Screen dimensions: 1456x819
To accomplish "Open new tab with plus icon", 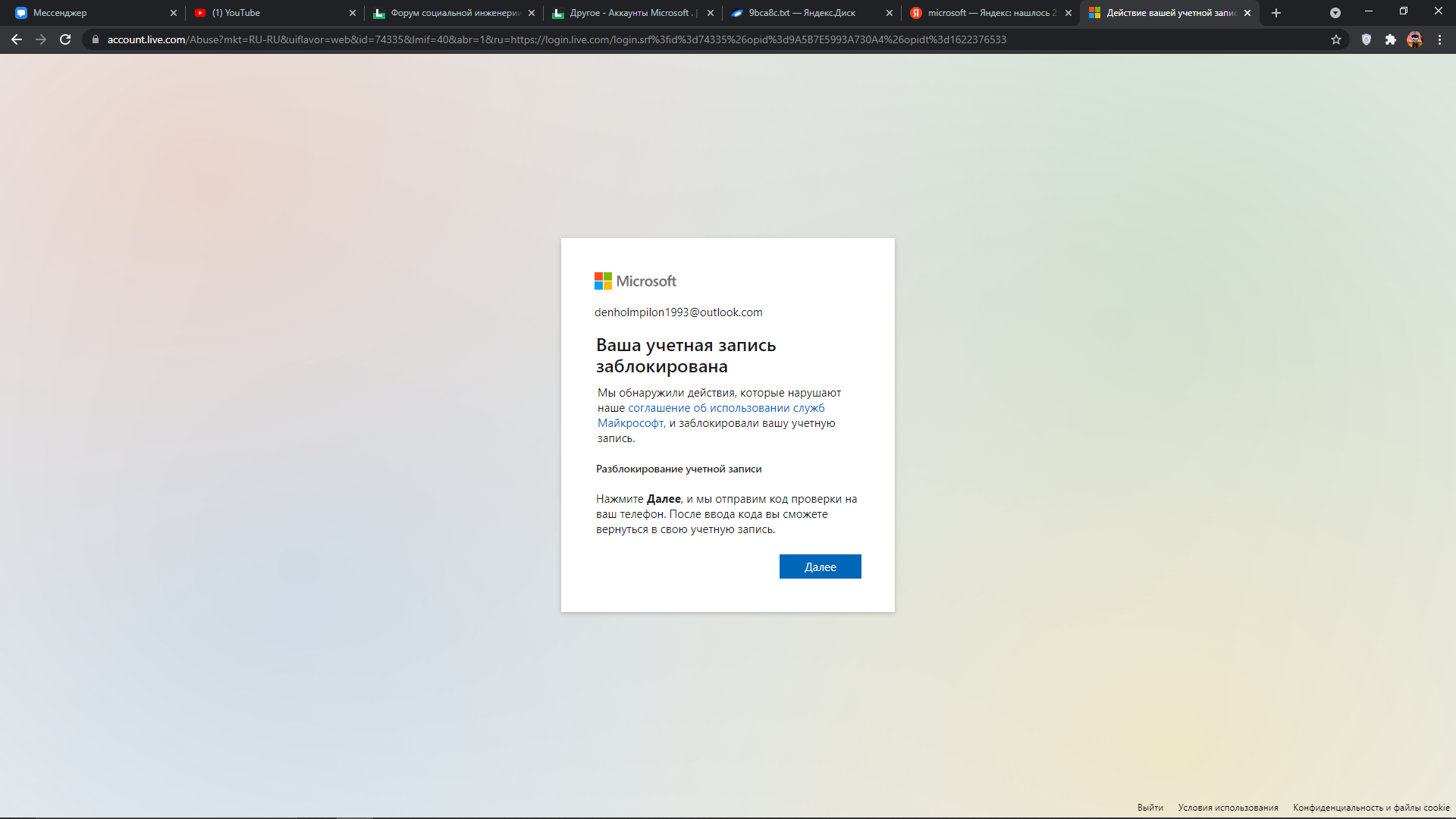I will [x=1276, y=13].
